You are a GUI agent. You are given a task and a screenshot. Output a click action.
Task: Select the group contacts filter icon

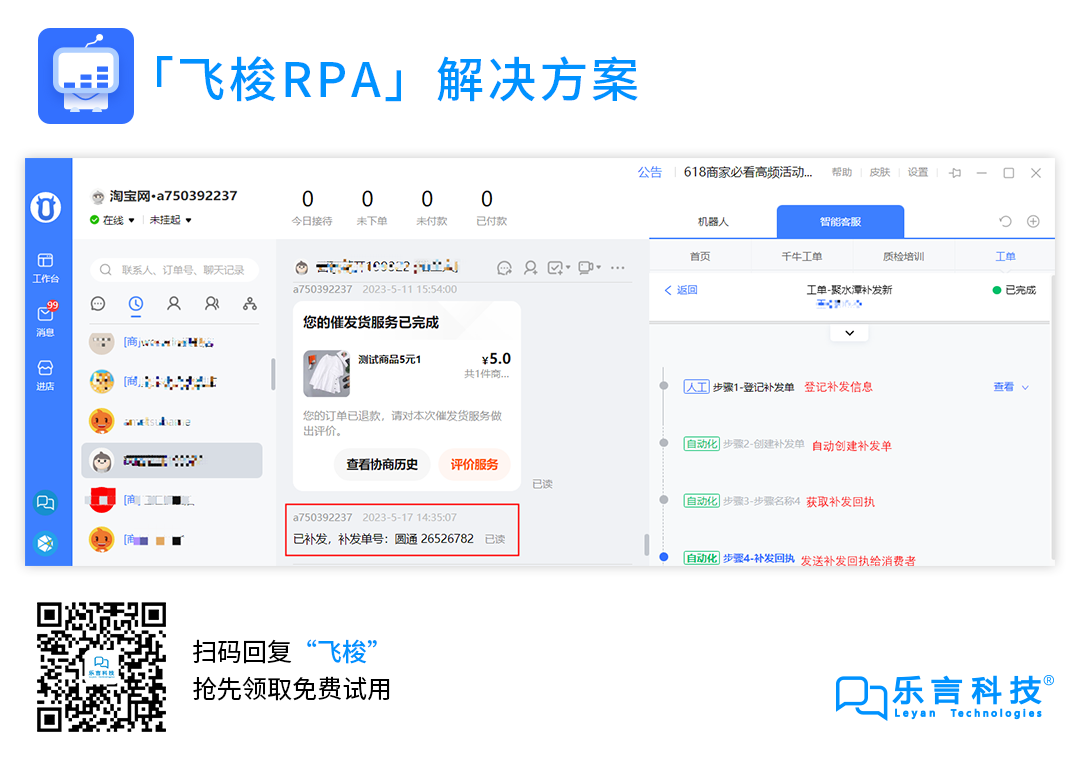point(212,304)
